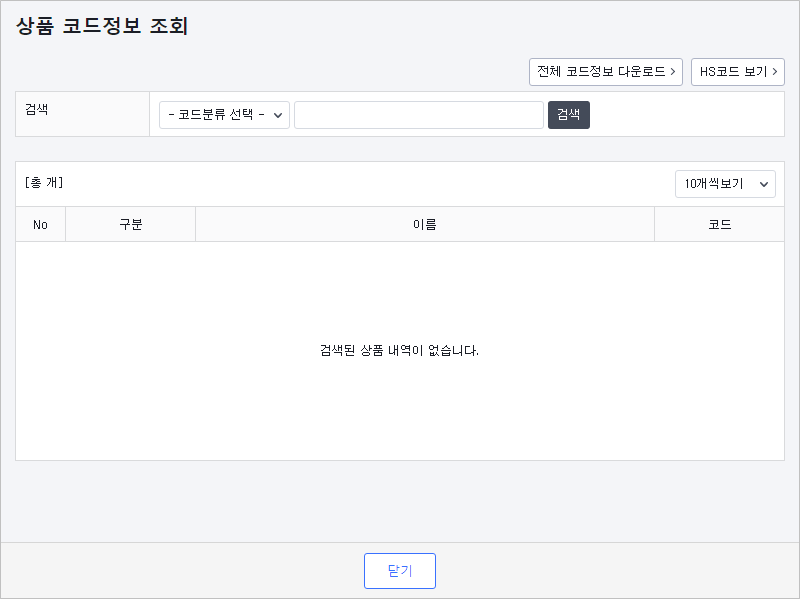Image resolution: width=800 pixels, height=599 pixels.
Task: Click the chevron icon beside HS코드 보기
Action: pyautogui.click(x=774, y=72)
